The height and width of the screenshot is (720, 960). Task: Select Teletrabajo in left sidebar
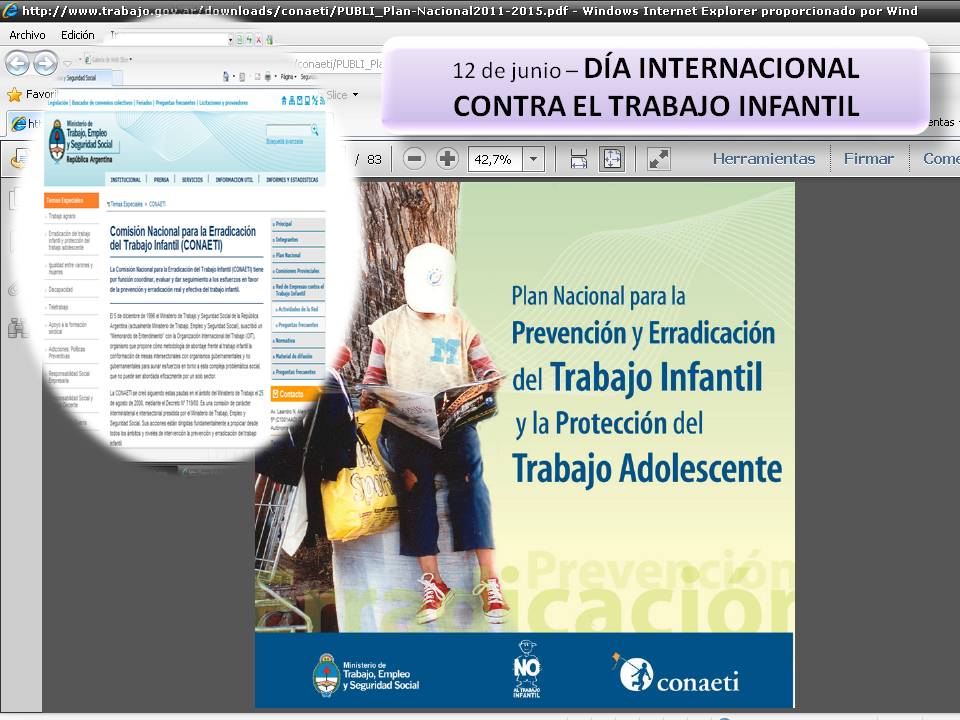(x=58, y=307)
